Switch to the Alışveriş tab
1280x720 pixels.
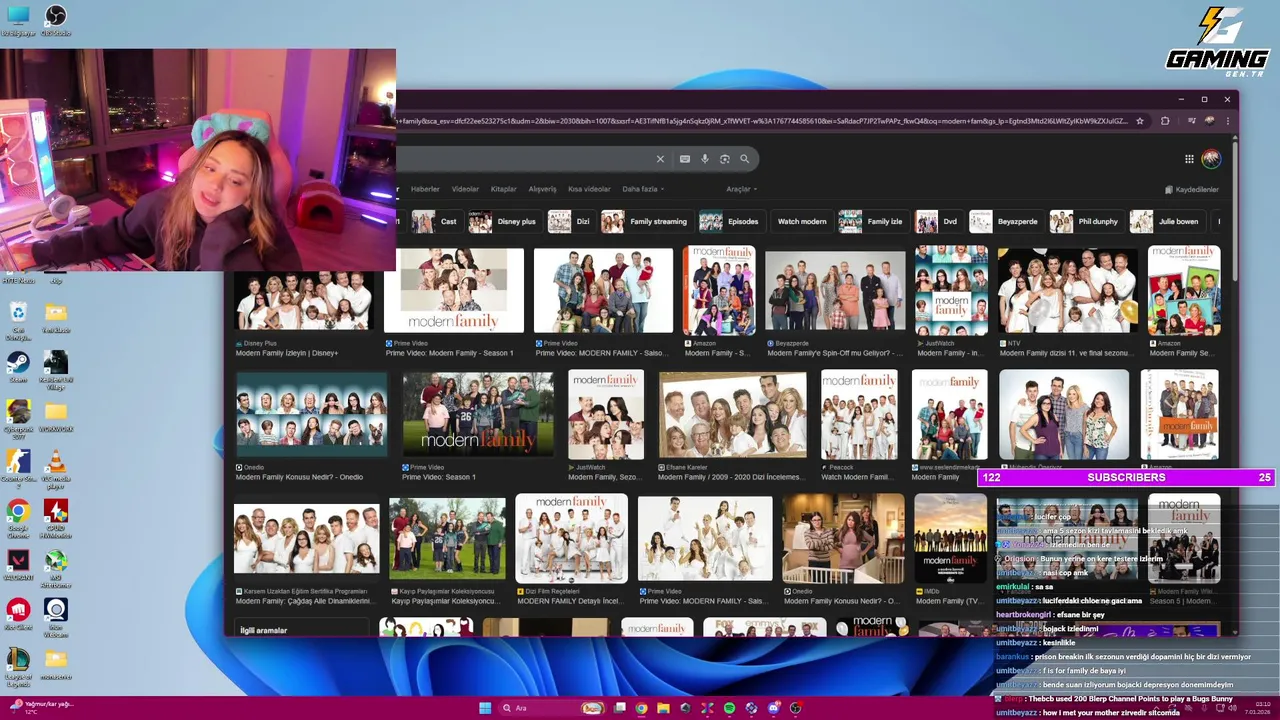tap(542, 189)
